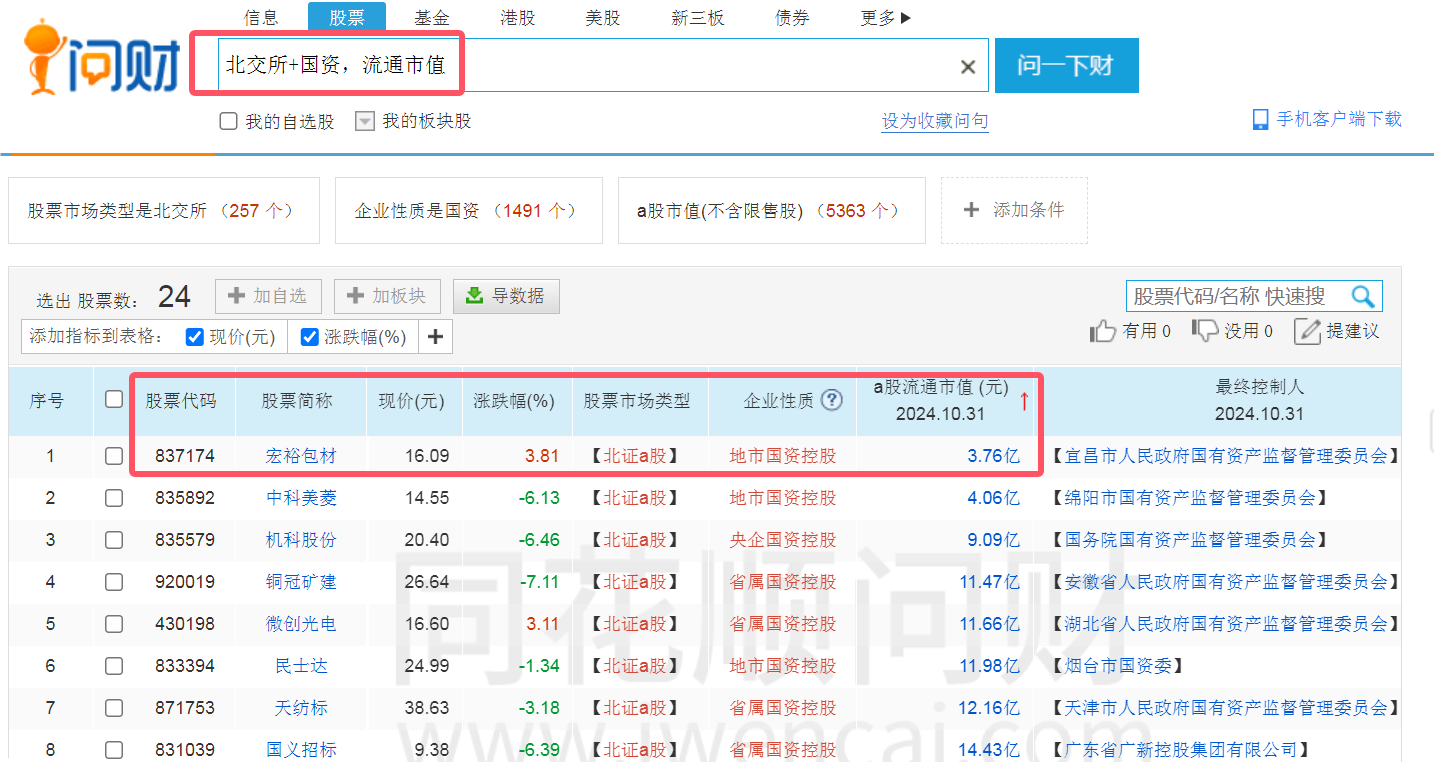Check the select-all checkbox in table header
Image resolution: width=1434 pixels, height=762 pixels.
click(114, 399)
